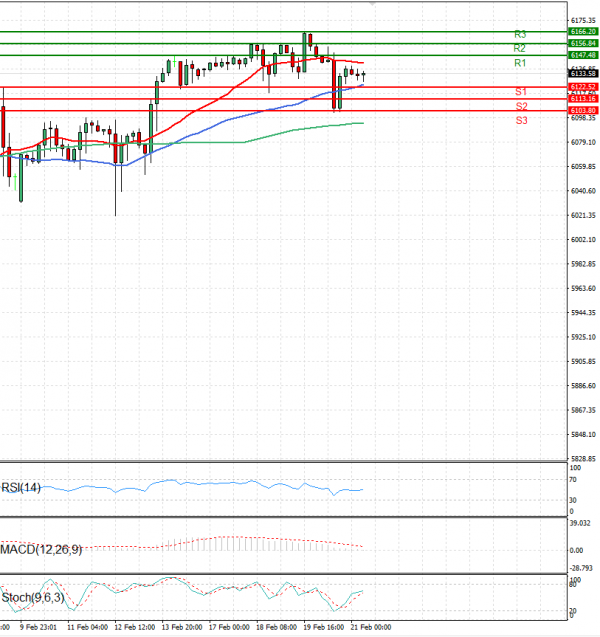Screen dimensions: 600x637
Task: Click the 18 Feb 08:00 time label
Action: pos(277,627)
